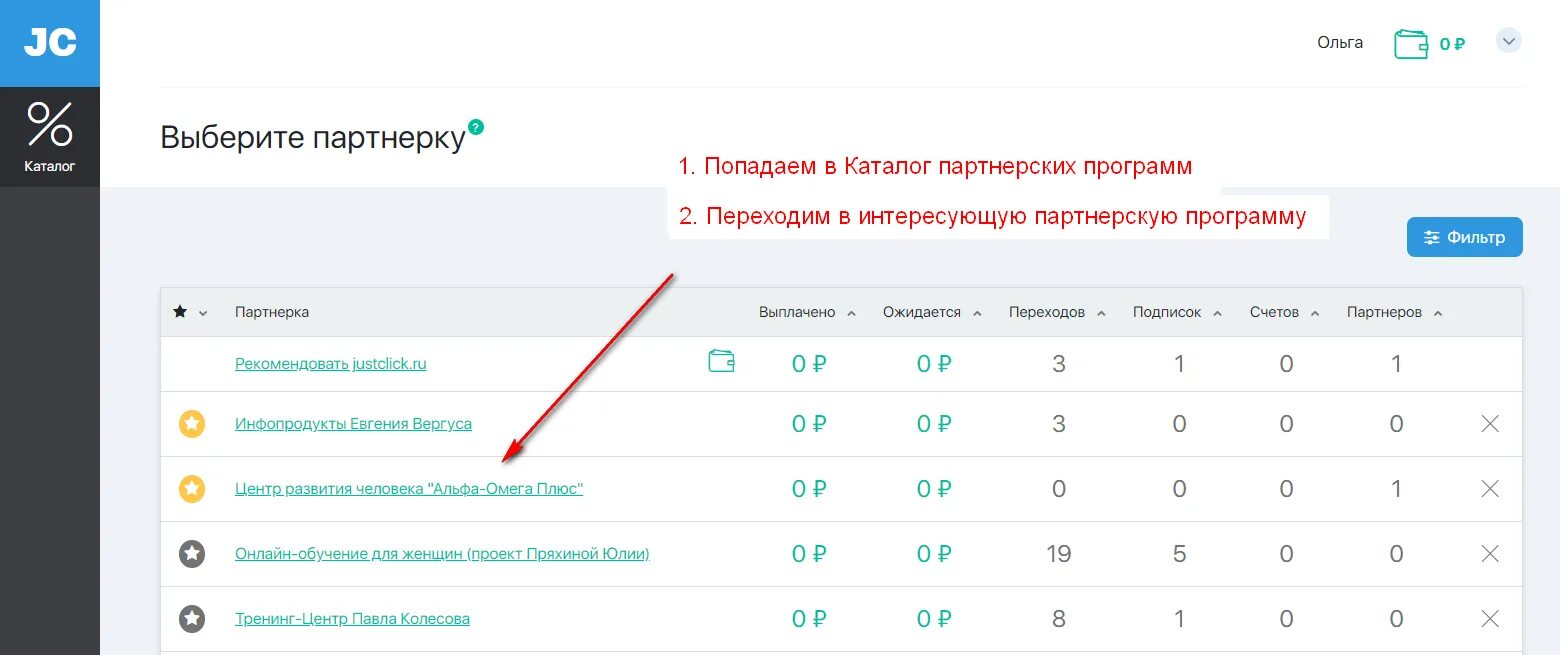Toggle favorite star for Онлайн-обучение для женщин
Viewport: 1560px width, 655px height.
[x=192, y=554]
